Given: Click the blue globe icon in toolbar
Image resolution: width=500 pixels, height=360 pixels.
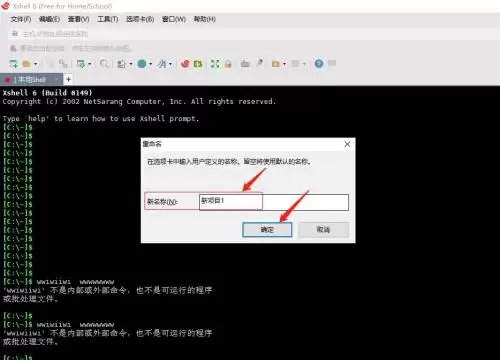Looking at the screenshot, I should pyautogui.click(x=142, y=63).
